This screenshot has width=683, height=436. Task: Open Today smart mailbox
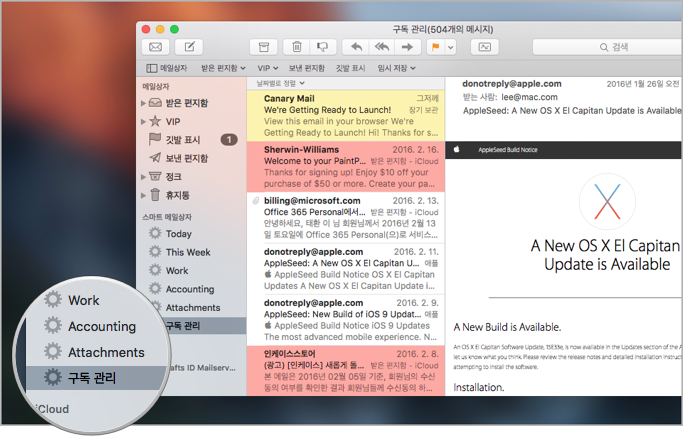(x=179, y=234)
